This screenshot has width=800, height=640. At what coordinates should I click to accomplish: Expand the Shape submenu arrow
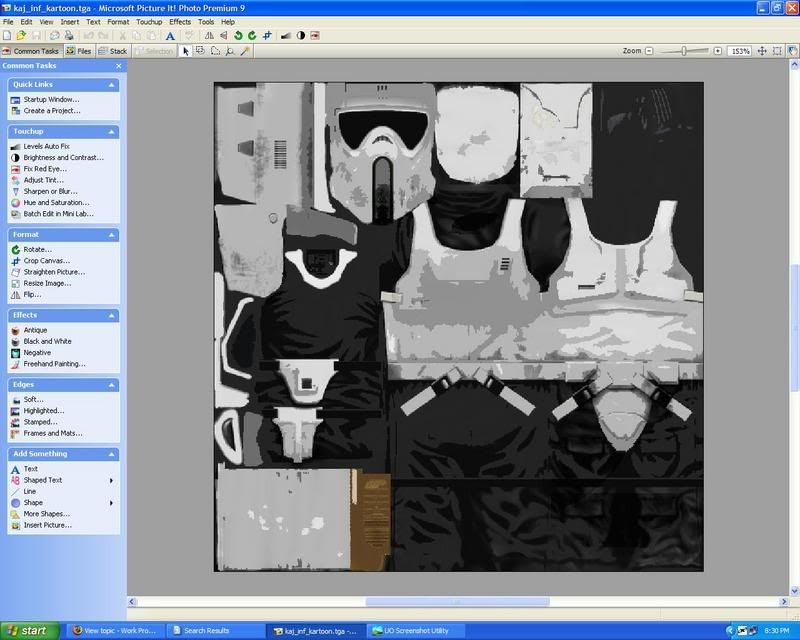pyautogui.click(x=111, y=503)
